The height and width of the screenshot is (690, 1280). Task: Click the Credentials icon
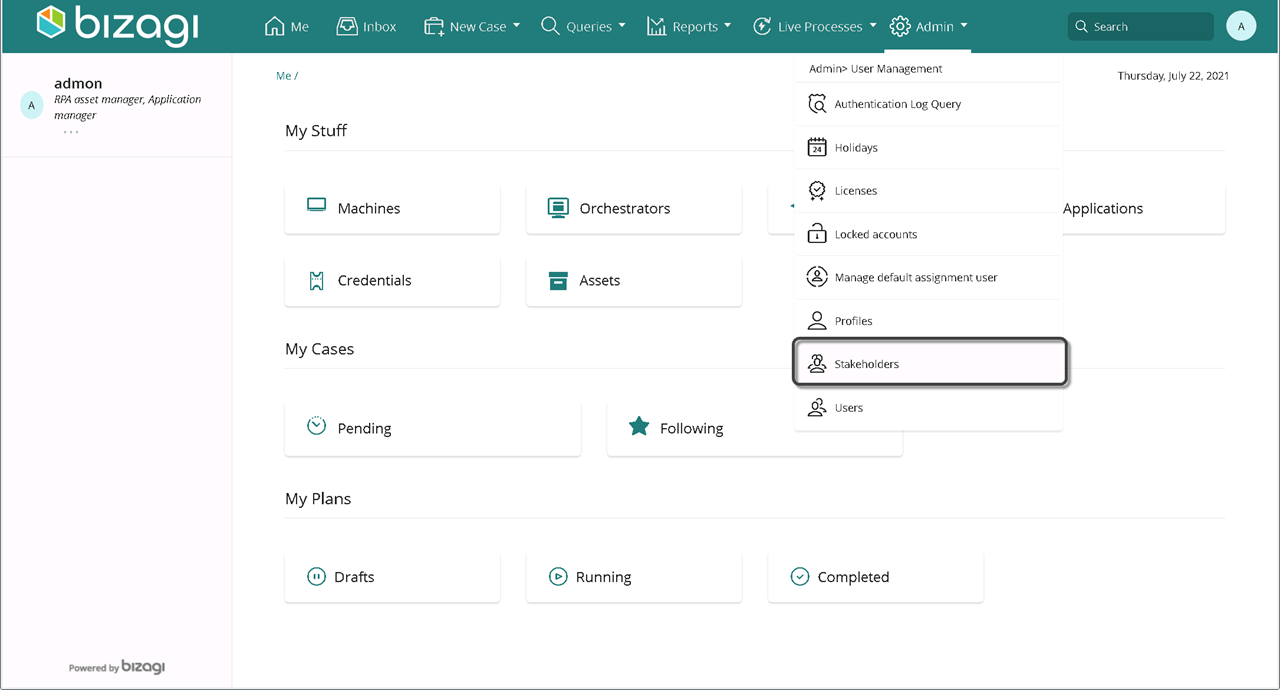[317, 280]
